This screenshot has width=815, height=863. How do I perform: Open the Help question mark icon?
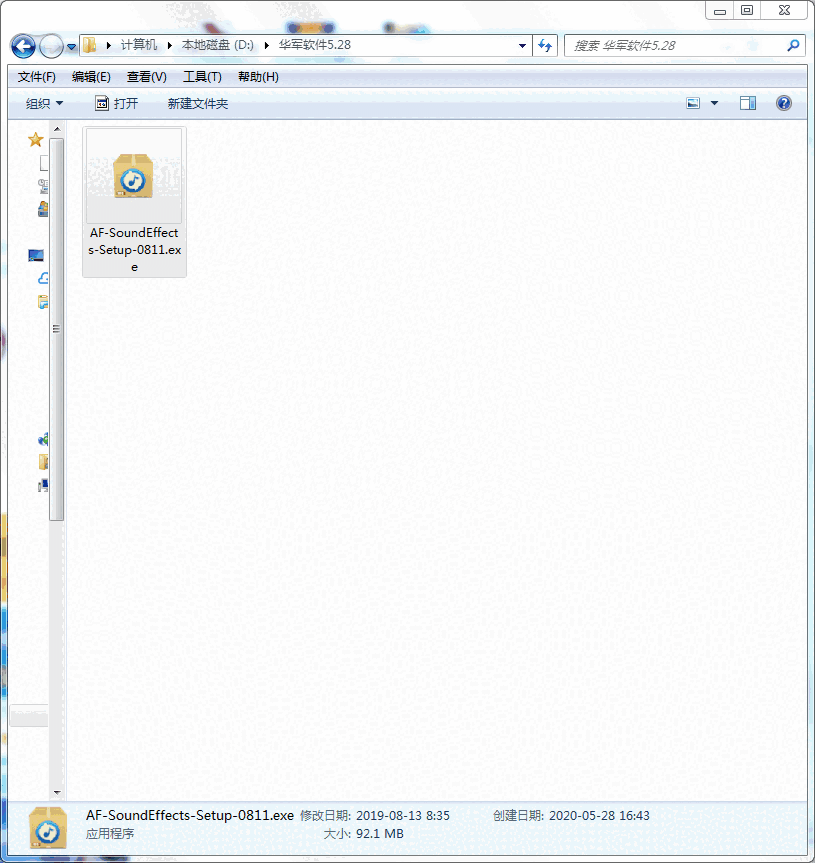point(784,103)
